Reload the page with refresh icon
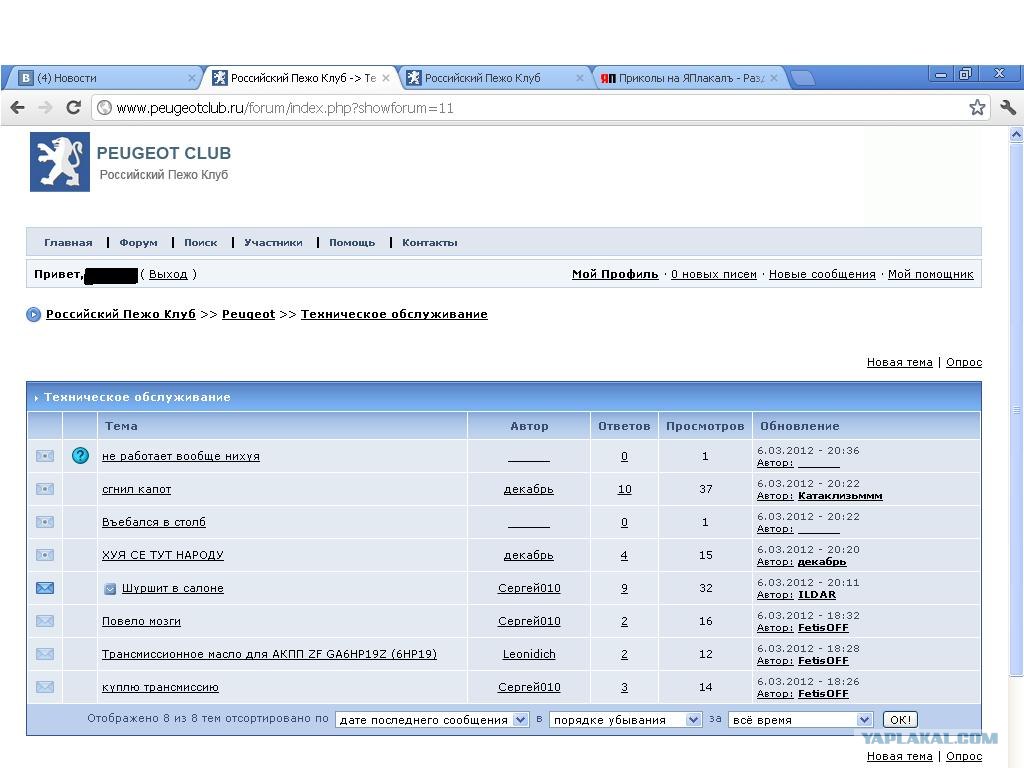The image size is (1024, 768). pos(74,108)
